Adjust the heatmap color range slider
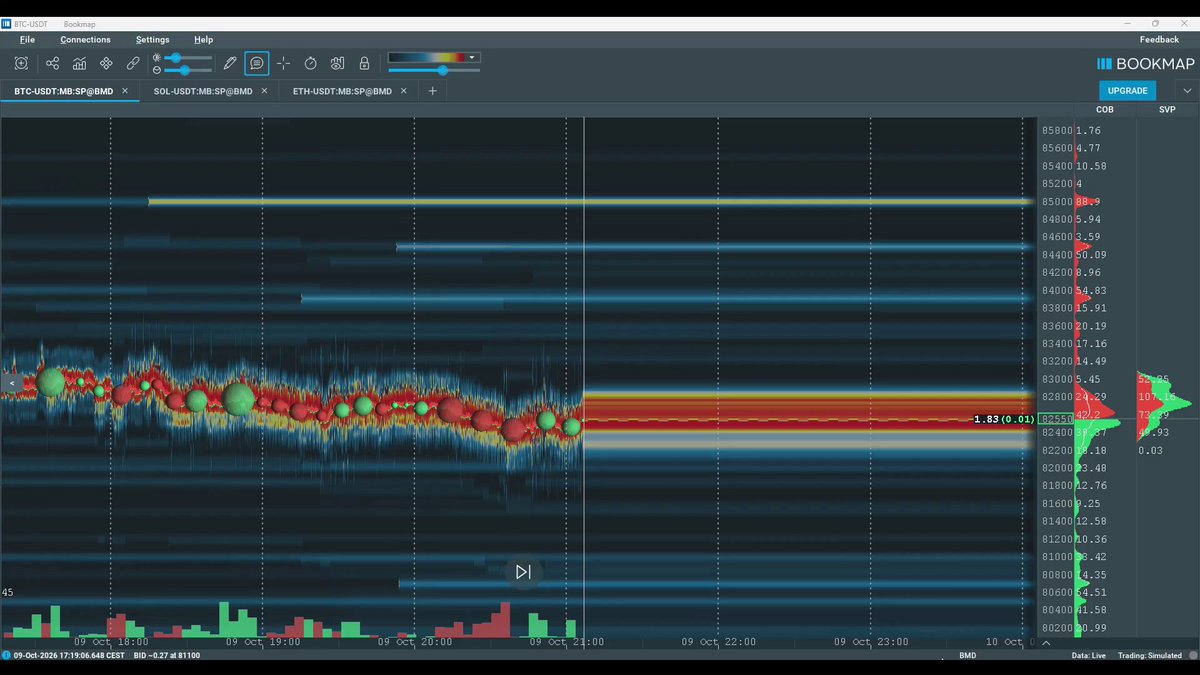1200x675 pixels. (x=434, y=70)
